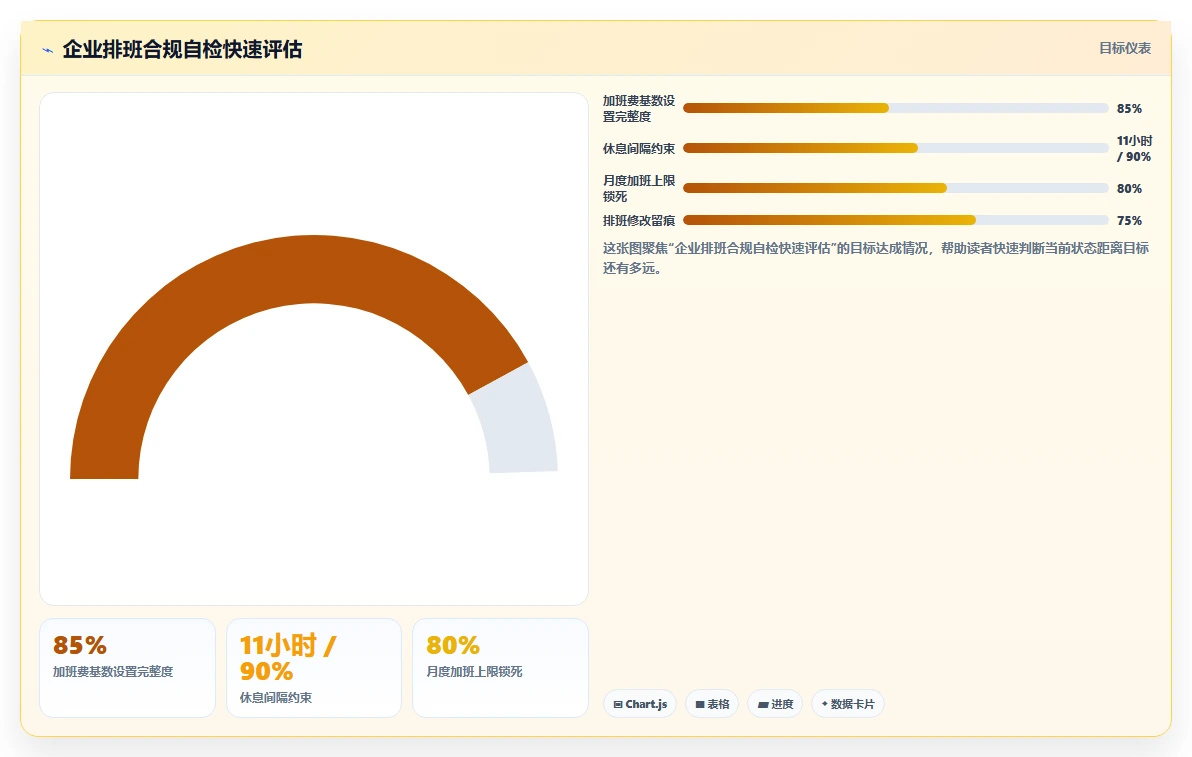Viewport: 1192px width, 757px height.
Task: Click the 80% value beside the progress bar
Action: click(1129, 188)
